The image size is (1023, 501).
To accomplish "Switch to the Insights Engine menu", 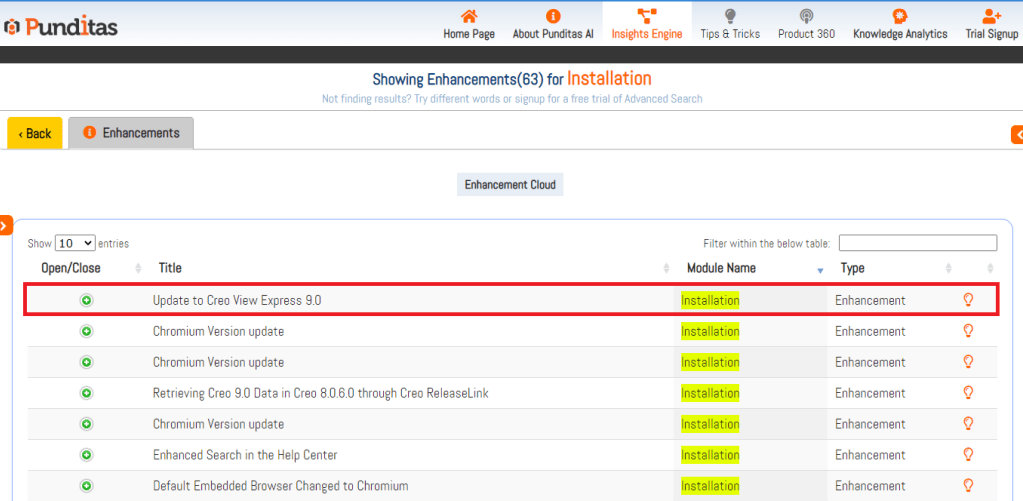I will point(647,23).
